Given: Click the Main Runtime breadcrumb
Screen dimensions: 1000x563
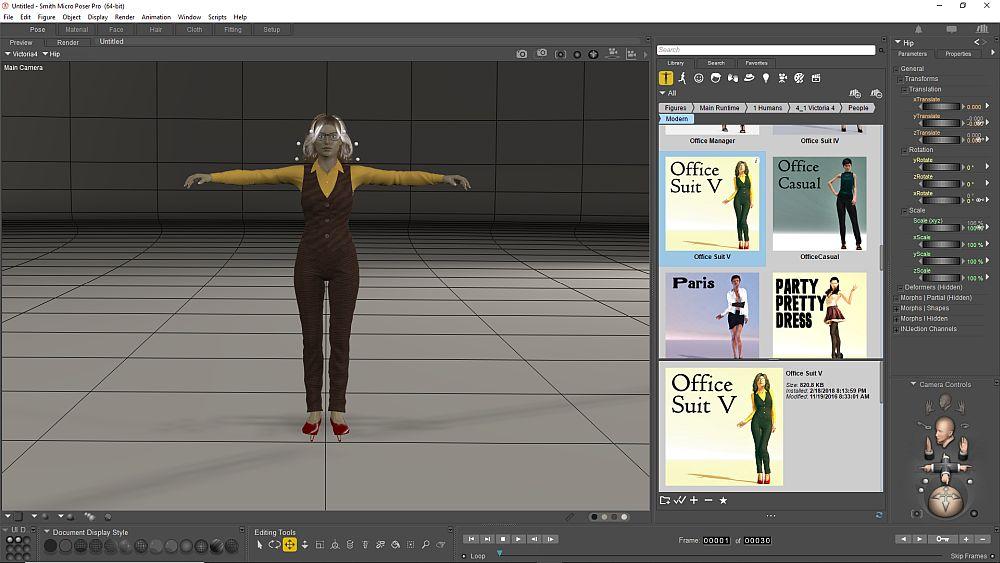Looking at the screenshot, I should 720,107.
